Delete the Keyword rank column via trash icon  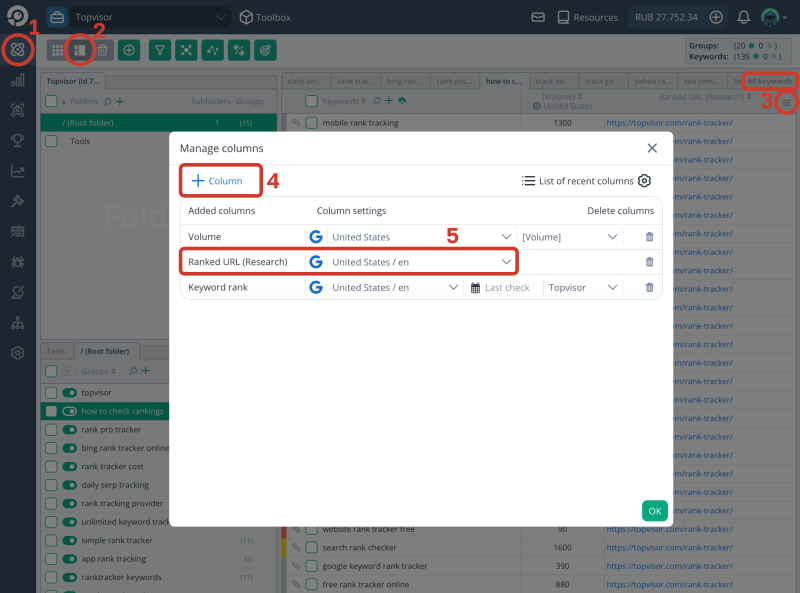[649, 287]
